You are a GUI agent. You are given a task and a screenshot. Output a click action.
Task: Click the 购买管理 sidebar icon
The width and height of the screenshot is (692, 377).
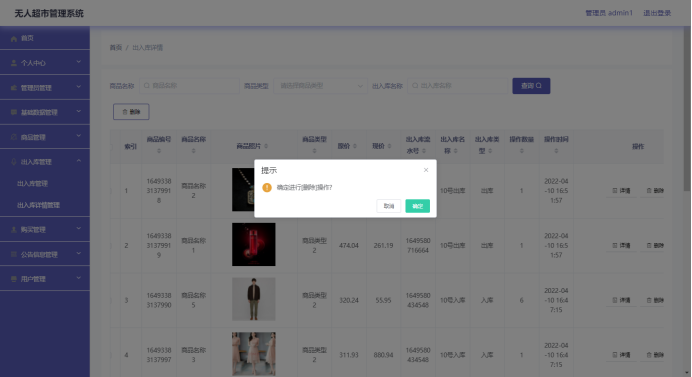point(14,230)
